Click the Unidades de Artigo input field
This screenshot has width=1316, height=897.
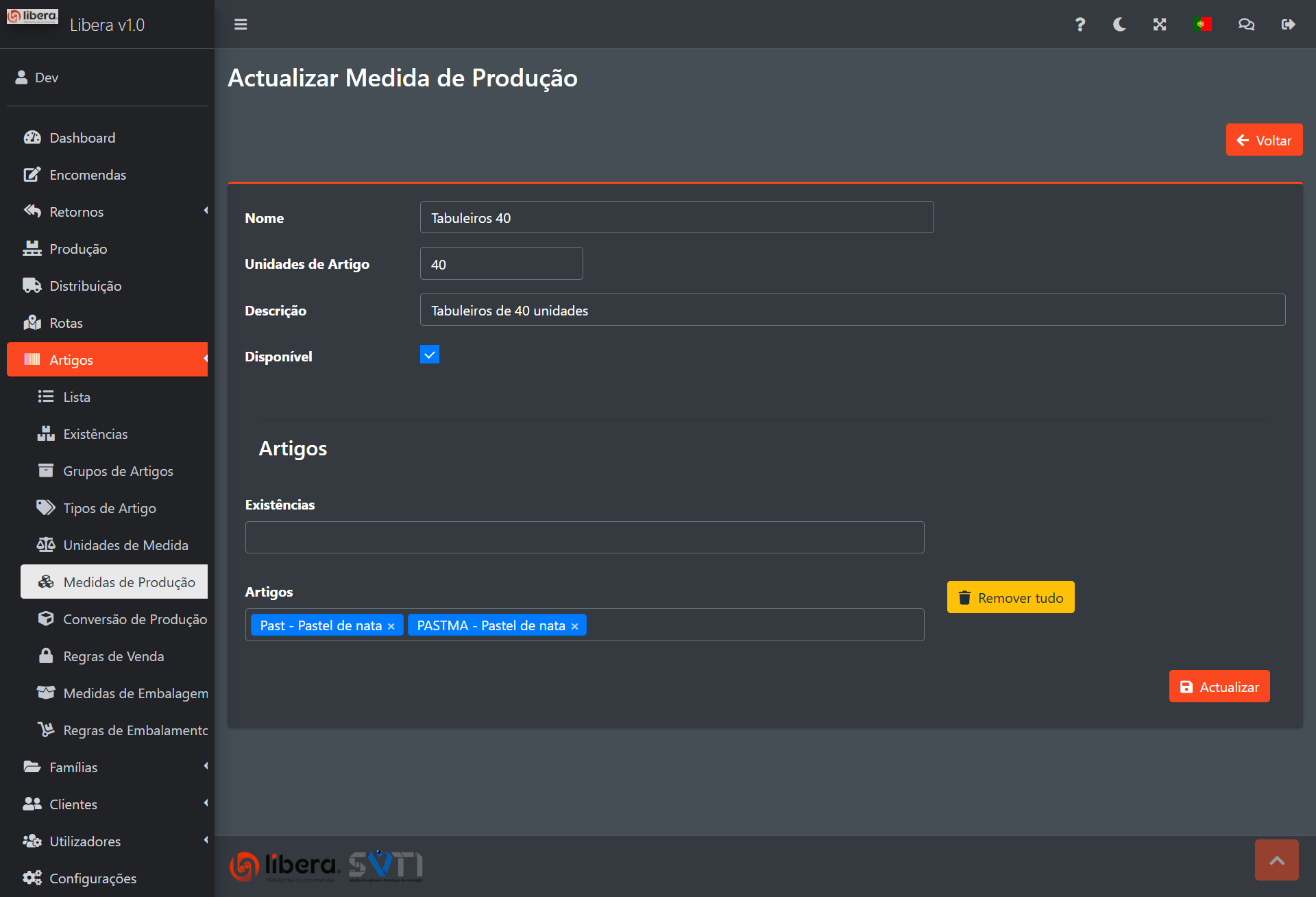tap(501, 264)
